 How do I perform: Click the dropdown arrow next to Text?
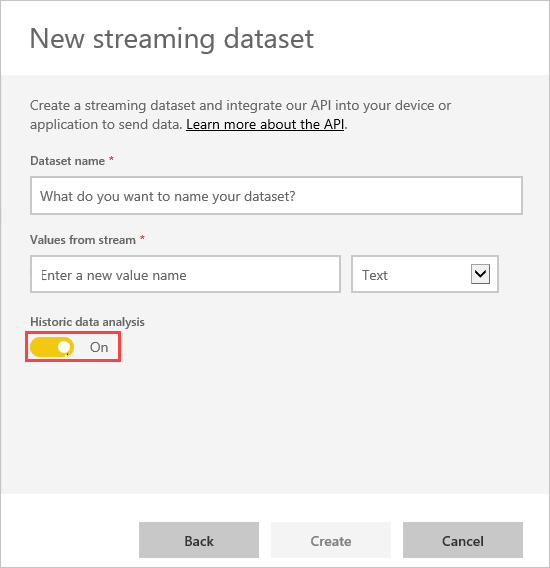click(x=480, y=274)
